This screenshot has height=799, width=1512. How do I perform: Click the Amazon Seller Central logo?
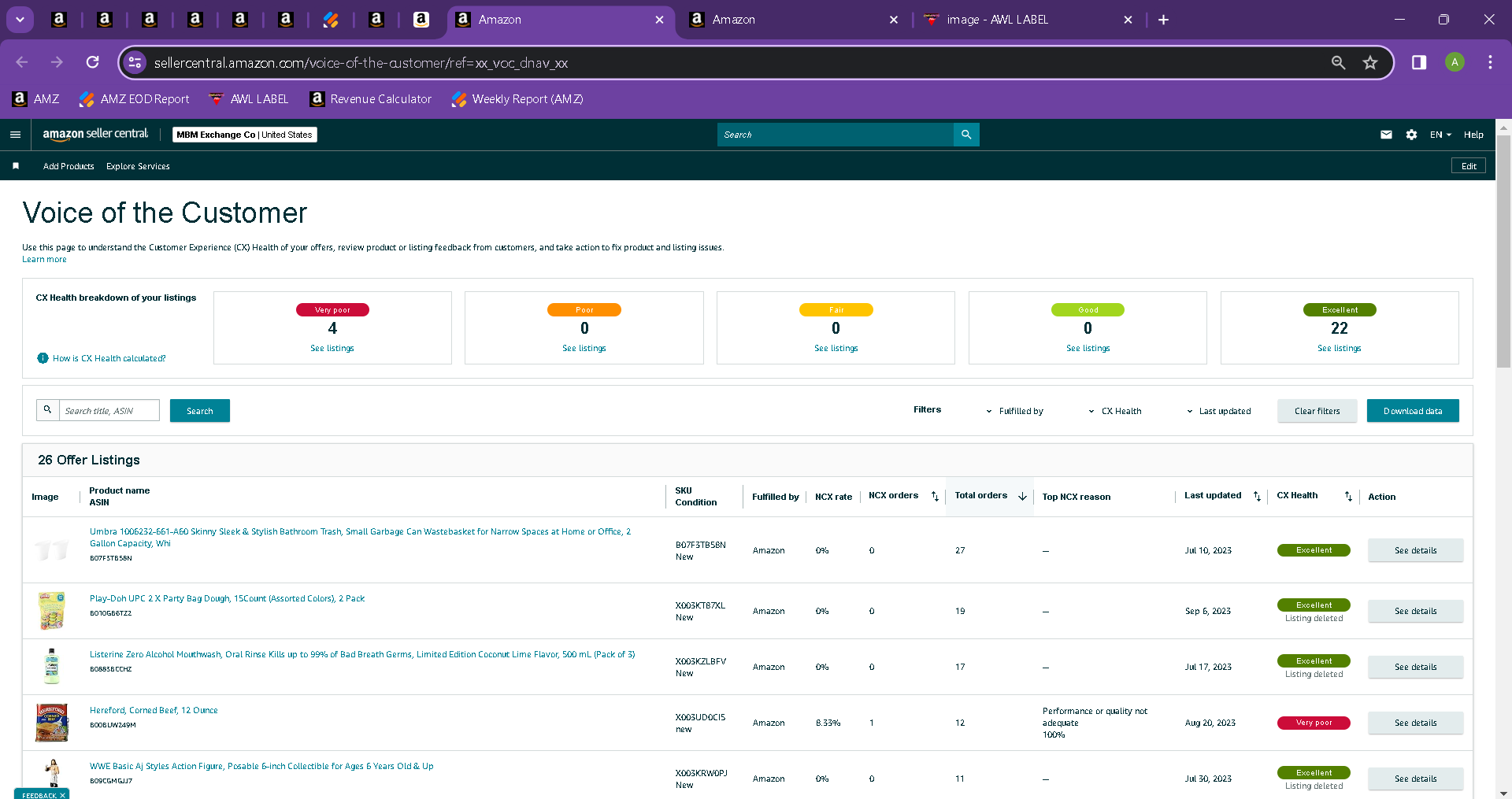95,135
